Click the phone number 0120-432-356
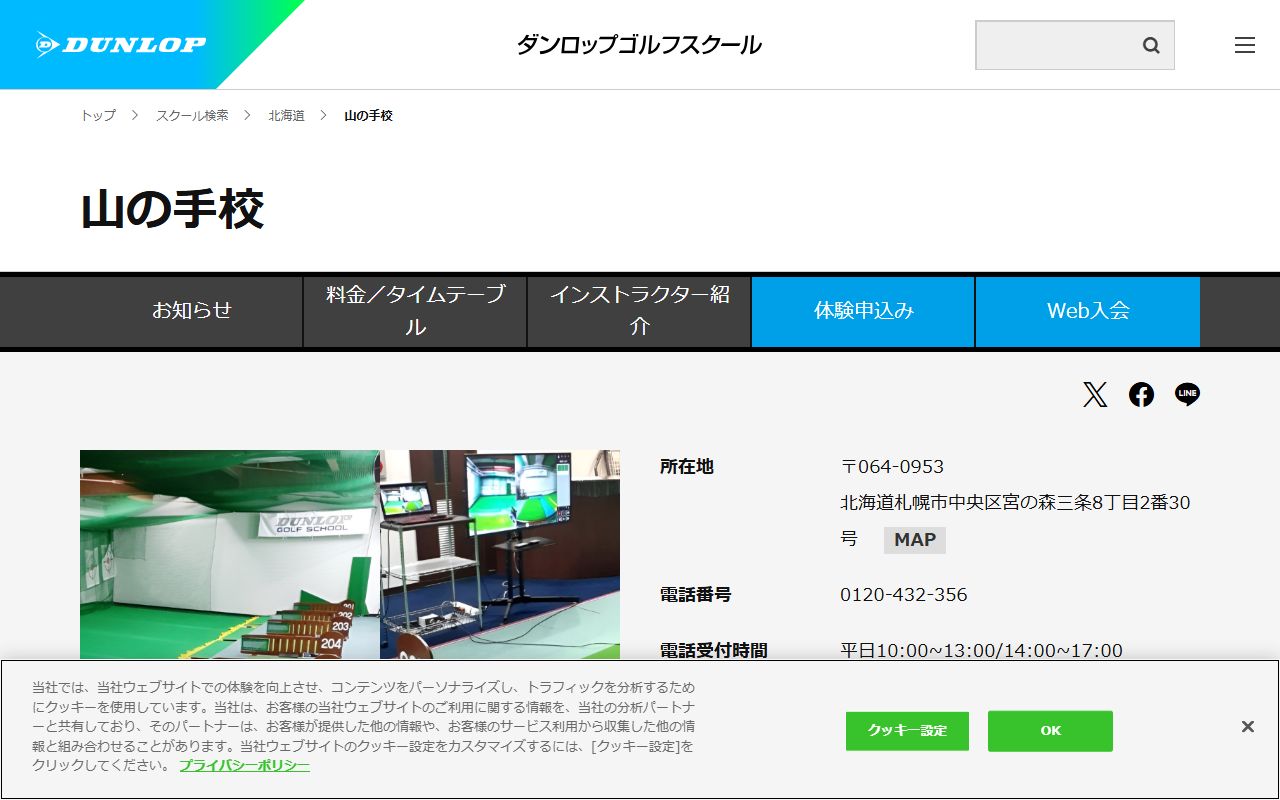 coord(904,595)
